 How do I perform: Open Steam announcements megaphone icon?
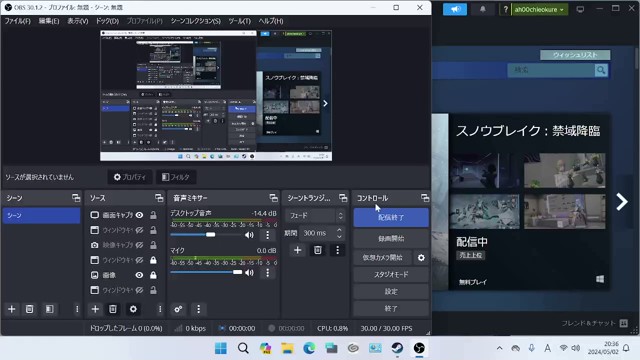click(455, 9)
